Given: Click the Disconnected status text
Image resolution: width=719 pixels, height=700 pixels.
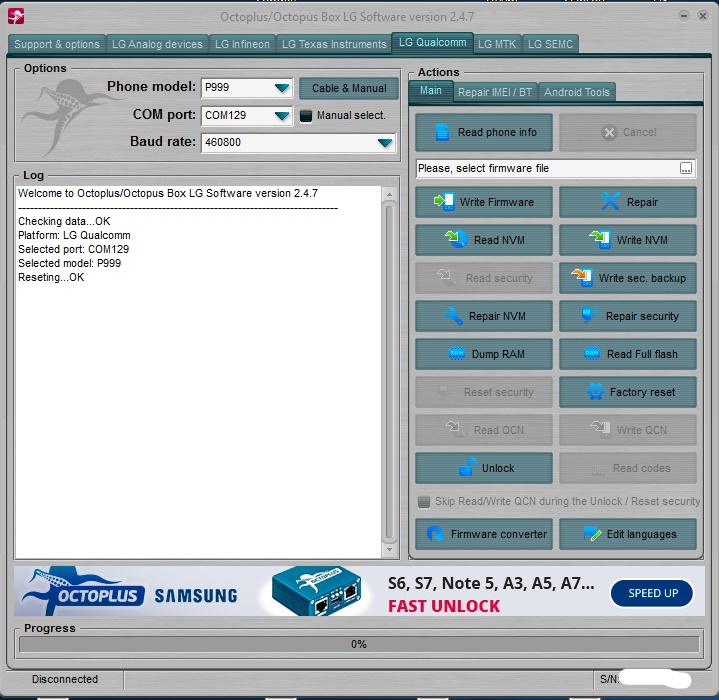Looking at the screenshot, I should (x=65, y=679).
